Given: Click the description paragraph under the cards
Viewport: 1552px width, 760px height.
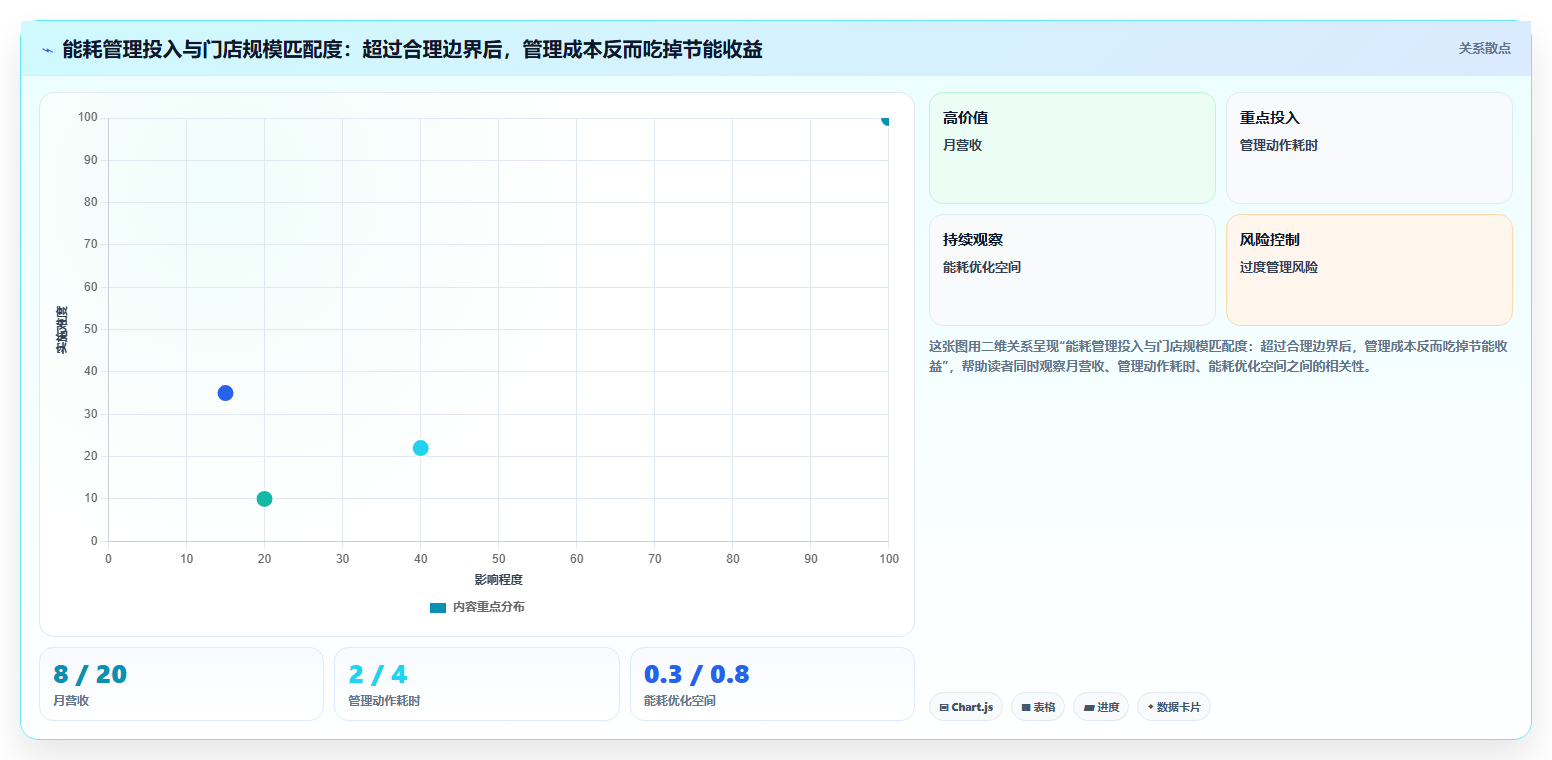Looking at the screenshot, I should (x=1219, y=356).
